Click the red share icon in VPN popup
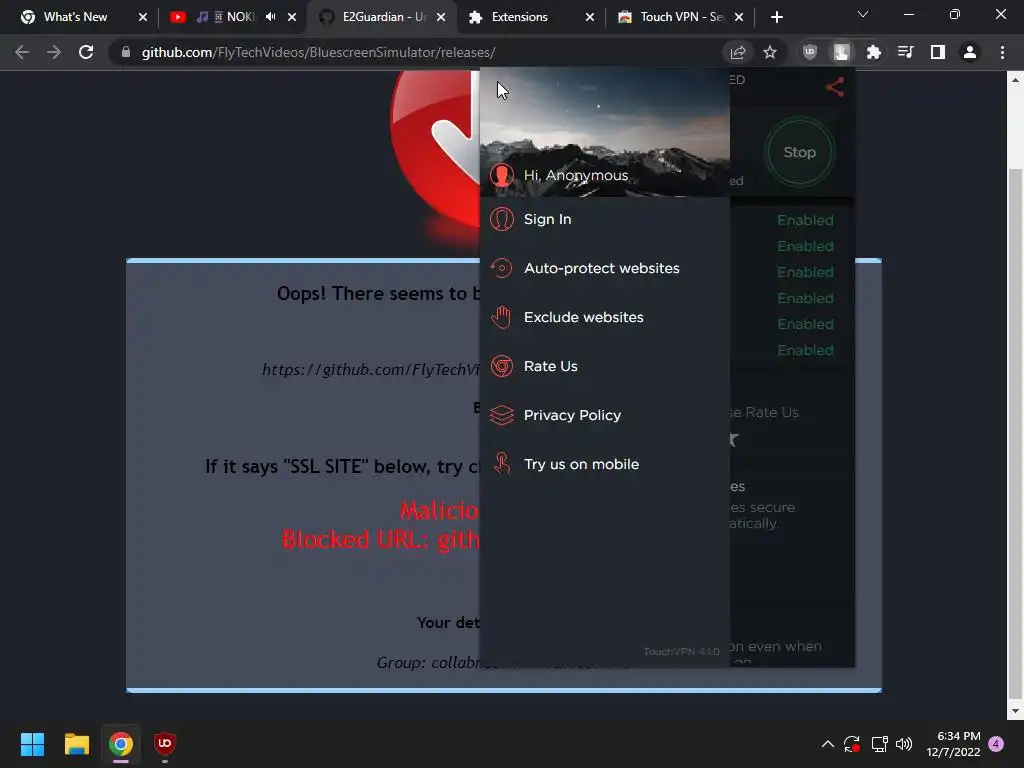 (835, 87)
